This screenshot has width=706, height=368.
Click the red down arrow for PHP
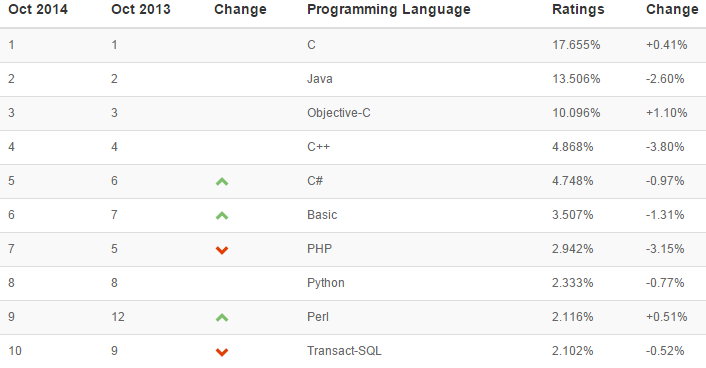222,250
